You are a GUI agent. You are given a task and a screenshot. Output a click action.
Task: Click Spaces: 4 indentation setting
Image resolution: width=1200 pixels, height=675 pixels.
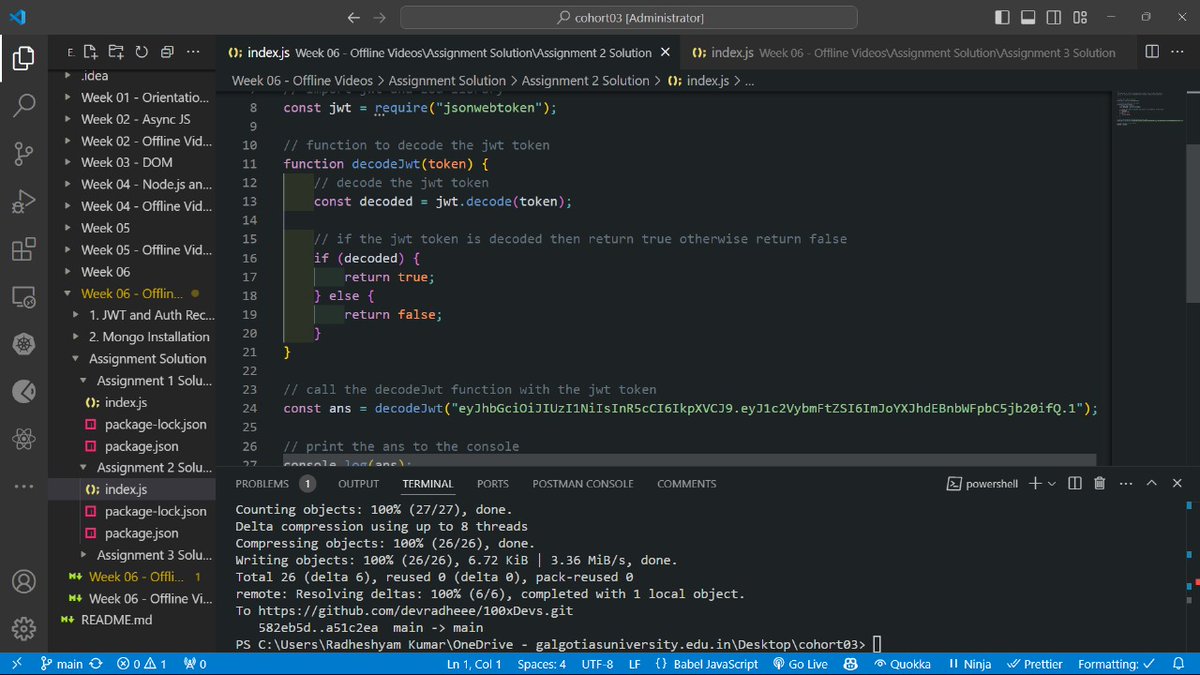tap(541, 664)
